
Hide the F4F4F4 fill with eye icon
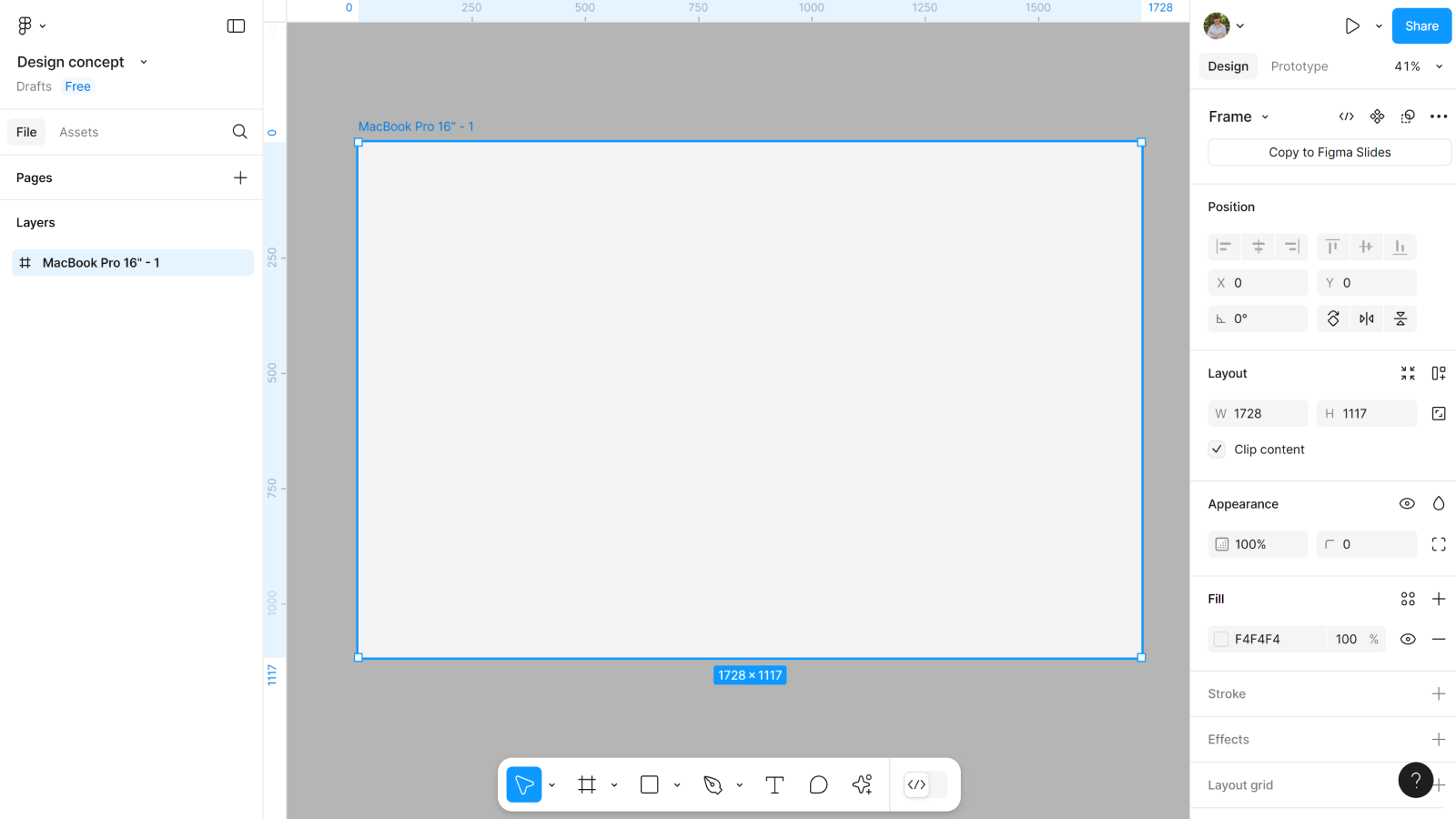point(1407,639)
